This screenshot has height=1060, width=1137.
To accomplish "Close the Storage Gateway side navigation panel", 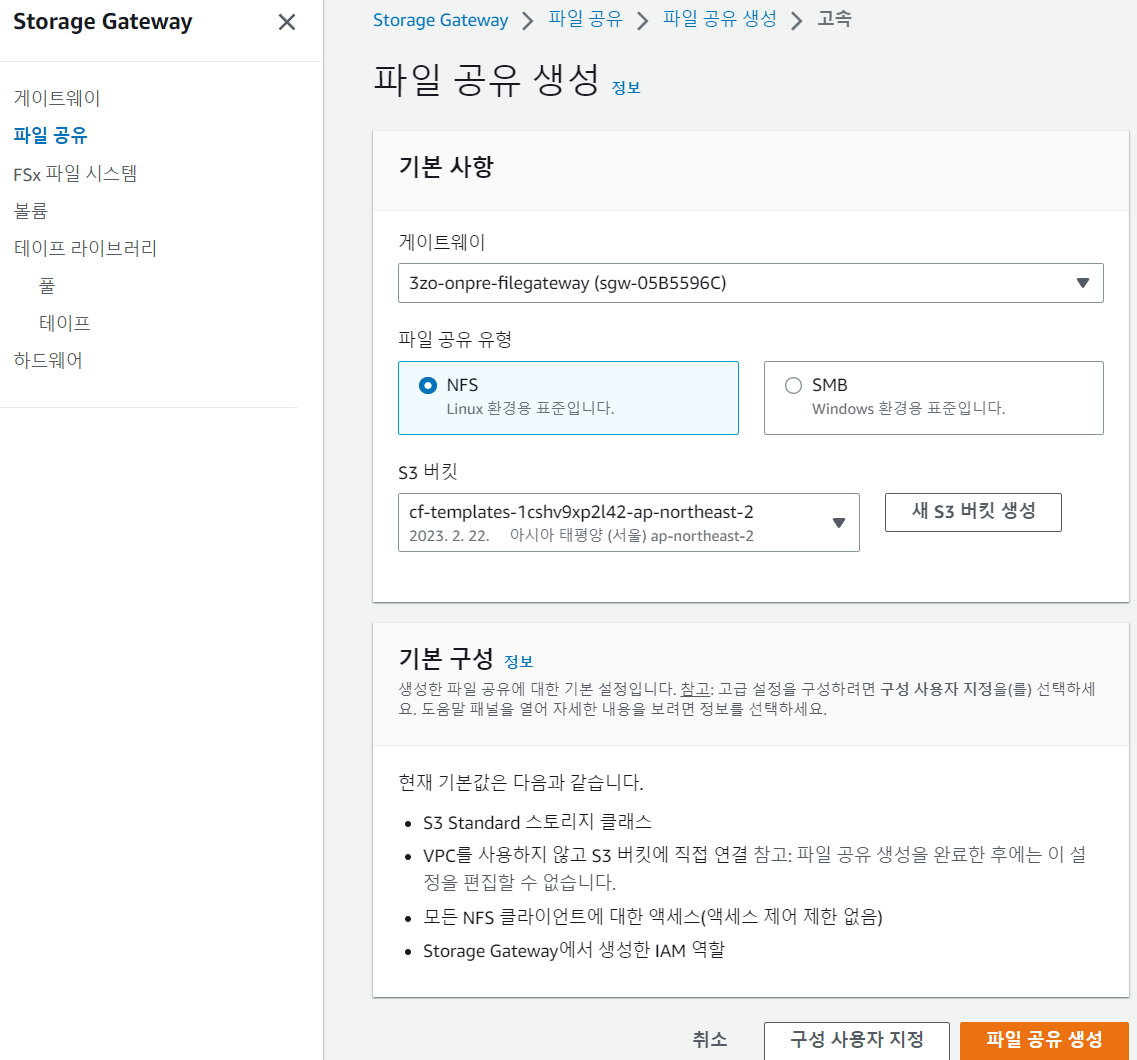I will (x=286, y=22).
